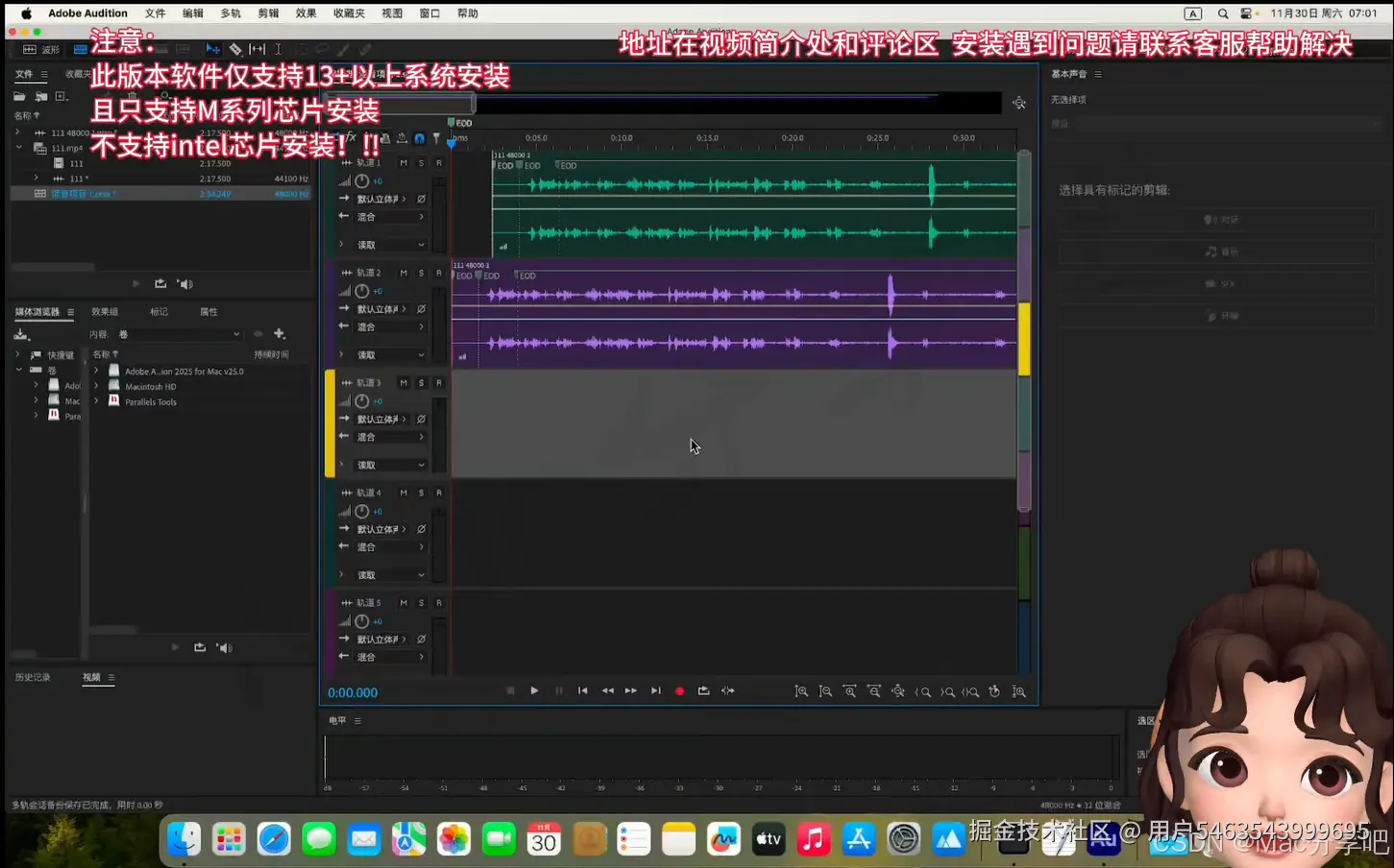Select the Move tool in toolbar

pos(213,49)
